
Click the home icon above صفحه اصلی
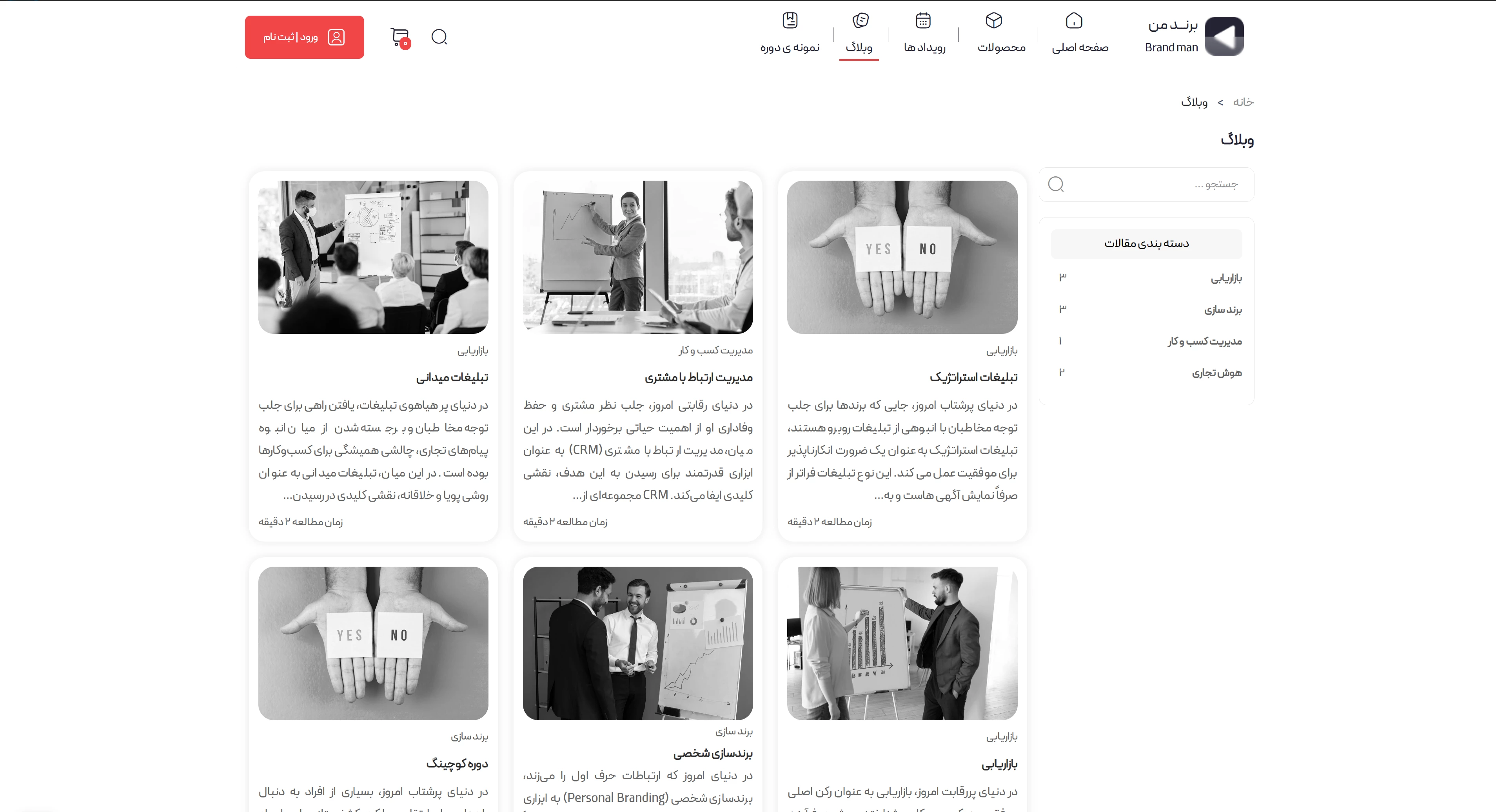pyautogui.click(x=1074, y=21)
